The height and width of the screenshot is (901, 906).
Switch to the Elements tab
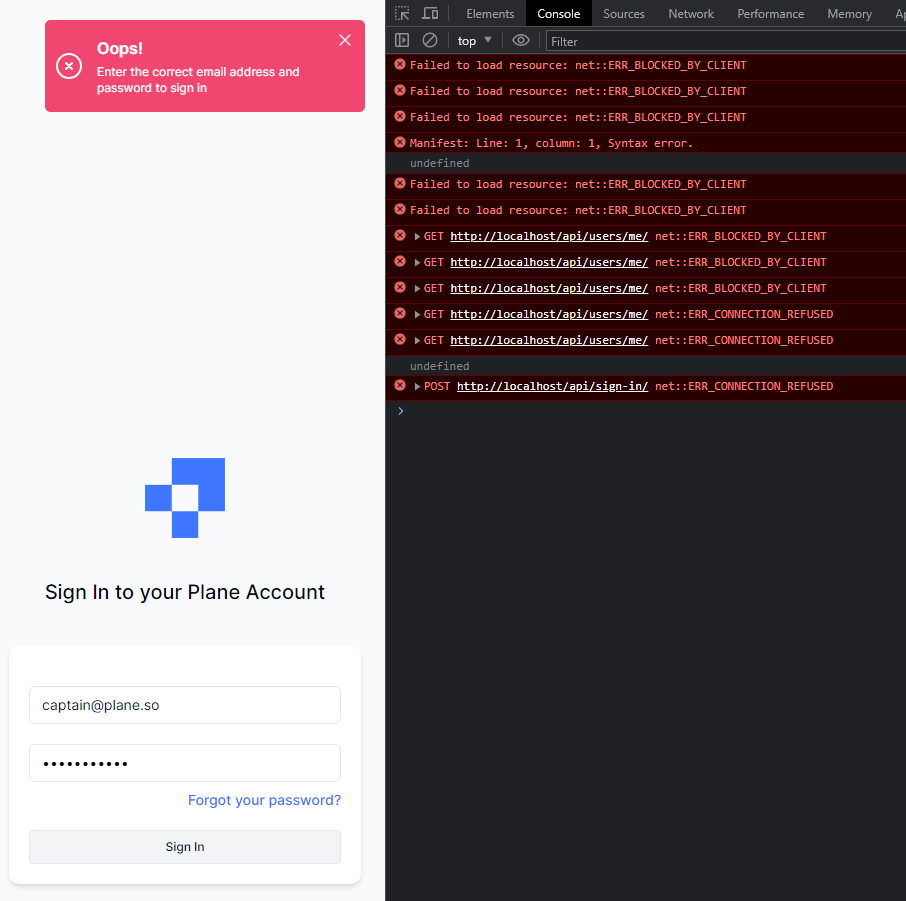pyautogui.click(x=489, y=13)
